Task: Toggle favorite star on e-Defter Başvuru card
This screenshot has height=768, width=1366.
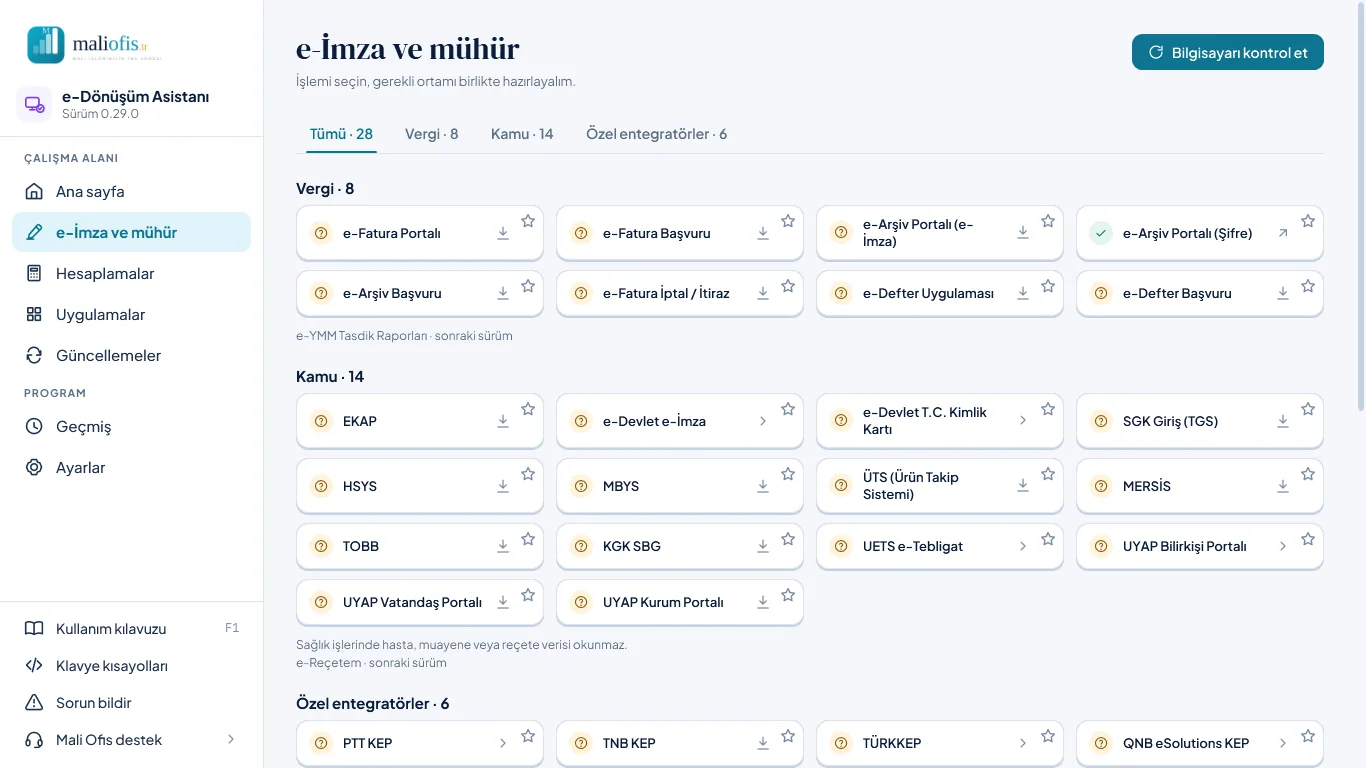Action: (1308, 286)
